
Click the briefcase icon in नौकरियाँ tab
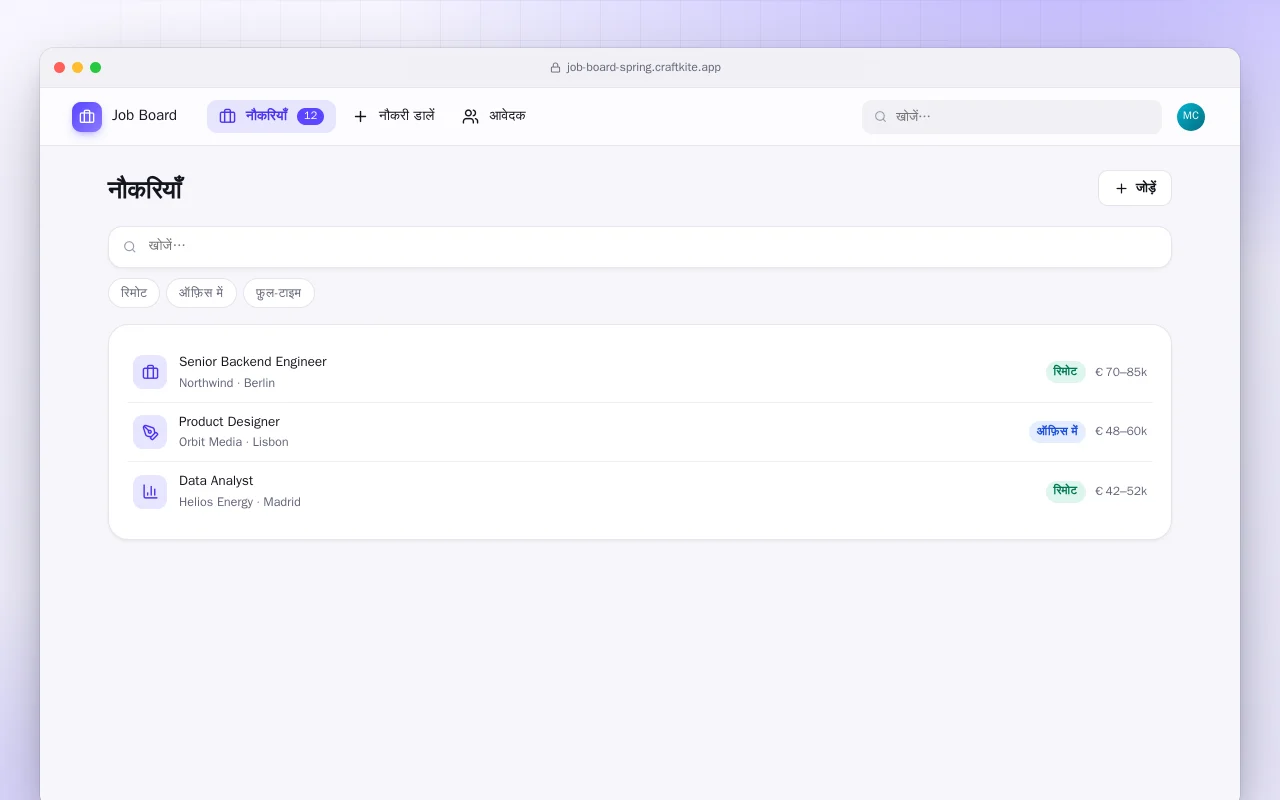click(227, 117)
